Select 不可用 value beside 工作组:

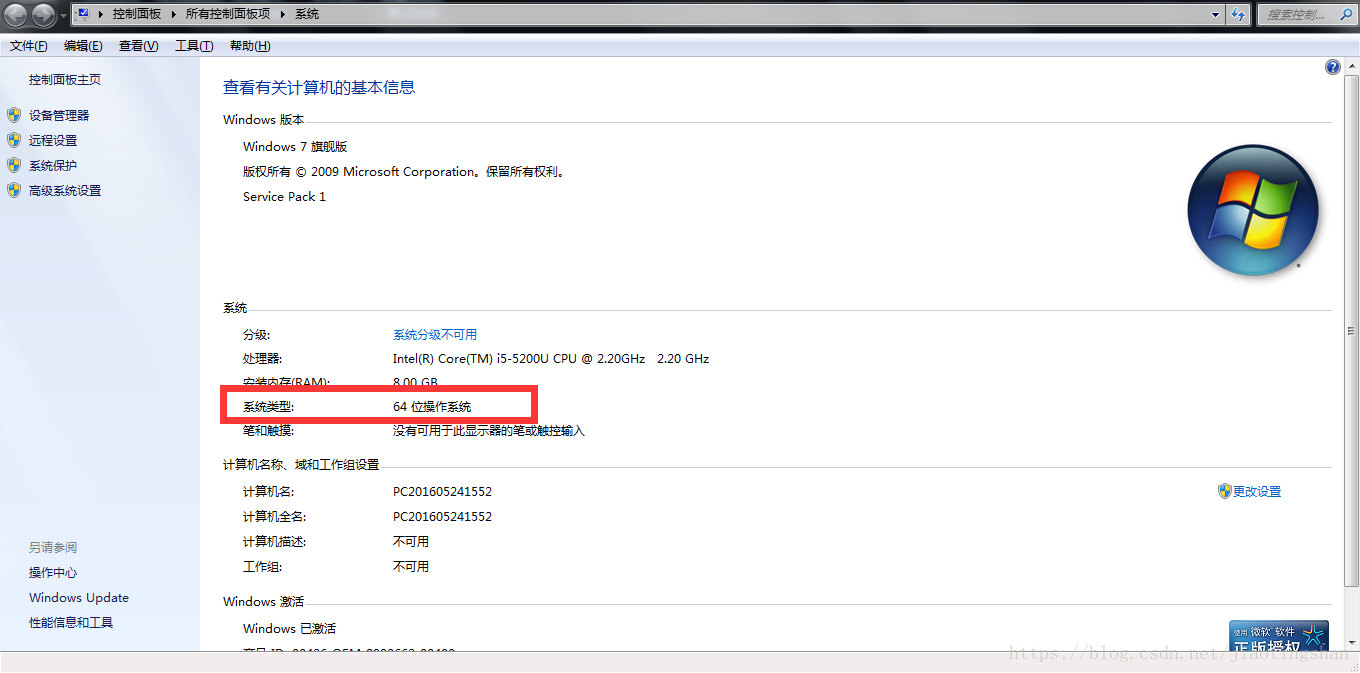click(x=411, y=567)
